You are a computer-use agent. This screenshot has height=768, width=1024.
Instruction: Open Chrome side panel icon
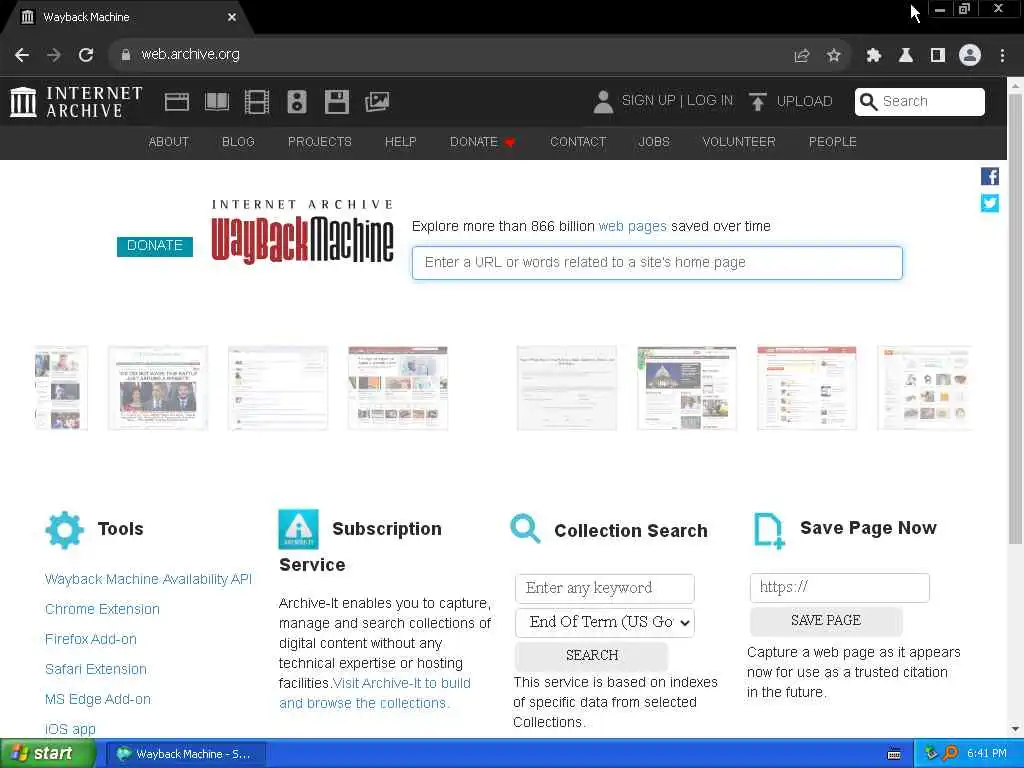pos(938,56)
